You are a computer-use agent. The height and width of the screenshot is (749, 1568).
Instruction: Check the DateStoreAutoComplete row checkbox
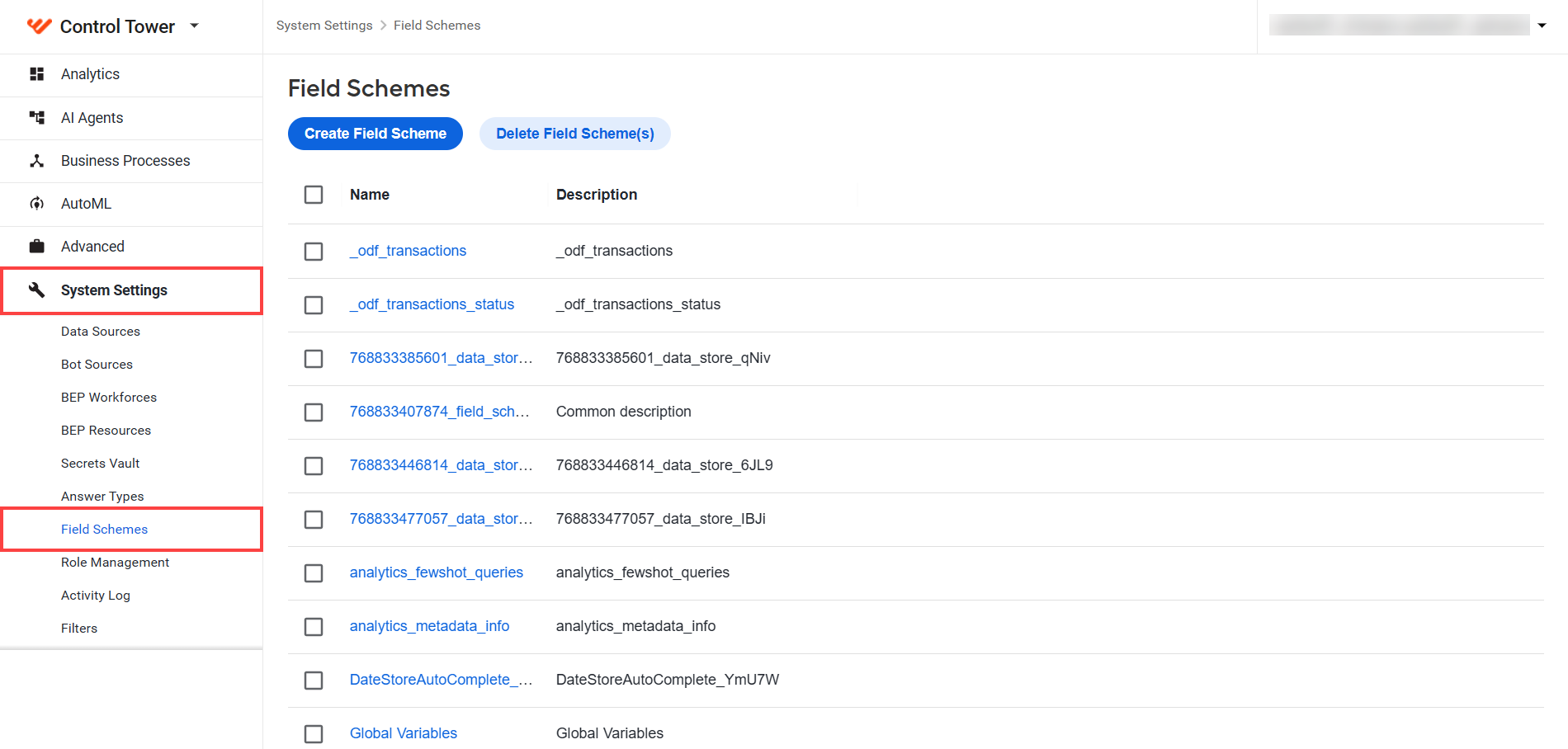(314, 680)
